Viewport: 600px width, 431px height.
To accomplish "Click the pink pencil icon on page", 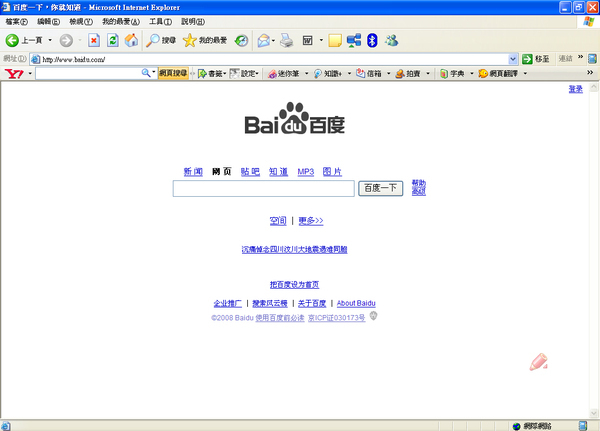I will [x=538, y=362].
